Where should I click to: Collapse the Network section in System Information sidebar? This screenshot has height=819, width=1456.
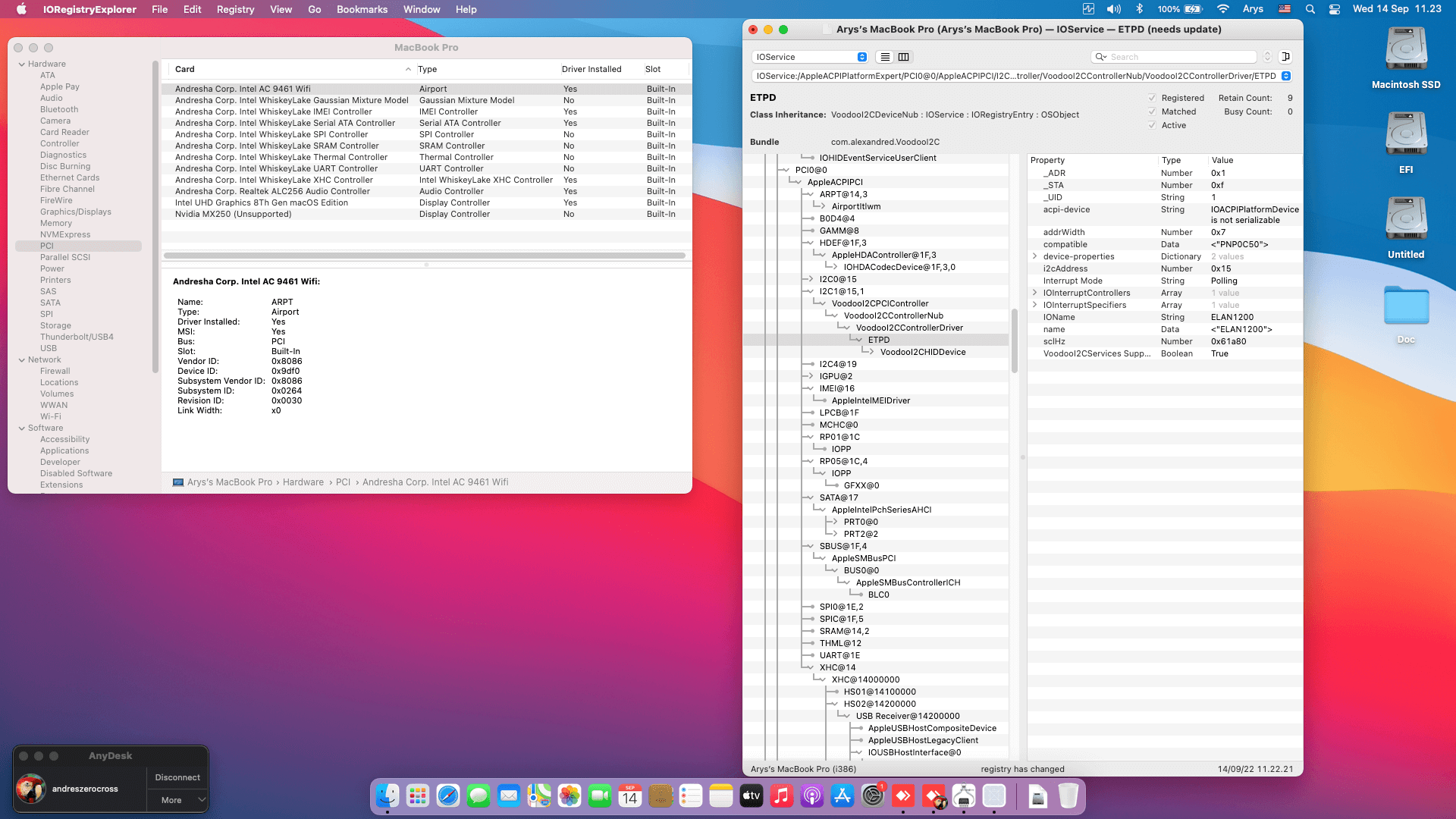pyautogui.click(x=22, y=360)
